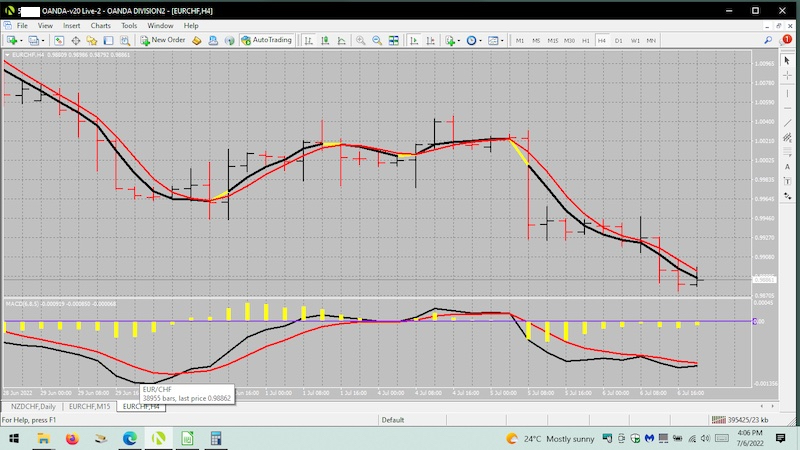Click the Default profile status bar entry
Image resolution: width=800 pixels, height=450 pixels.
click(393, 420)
